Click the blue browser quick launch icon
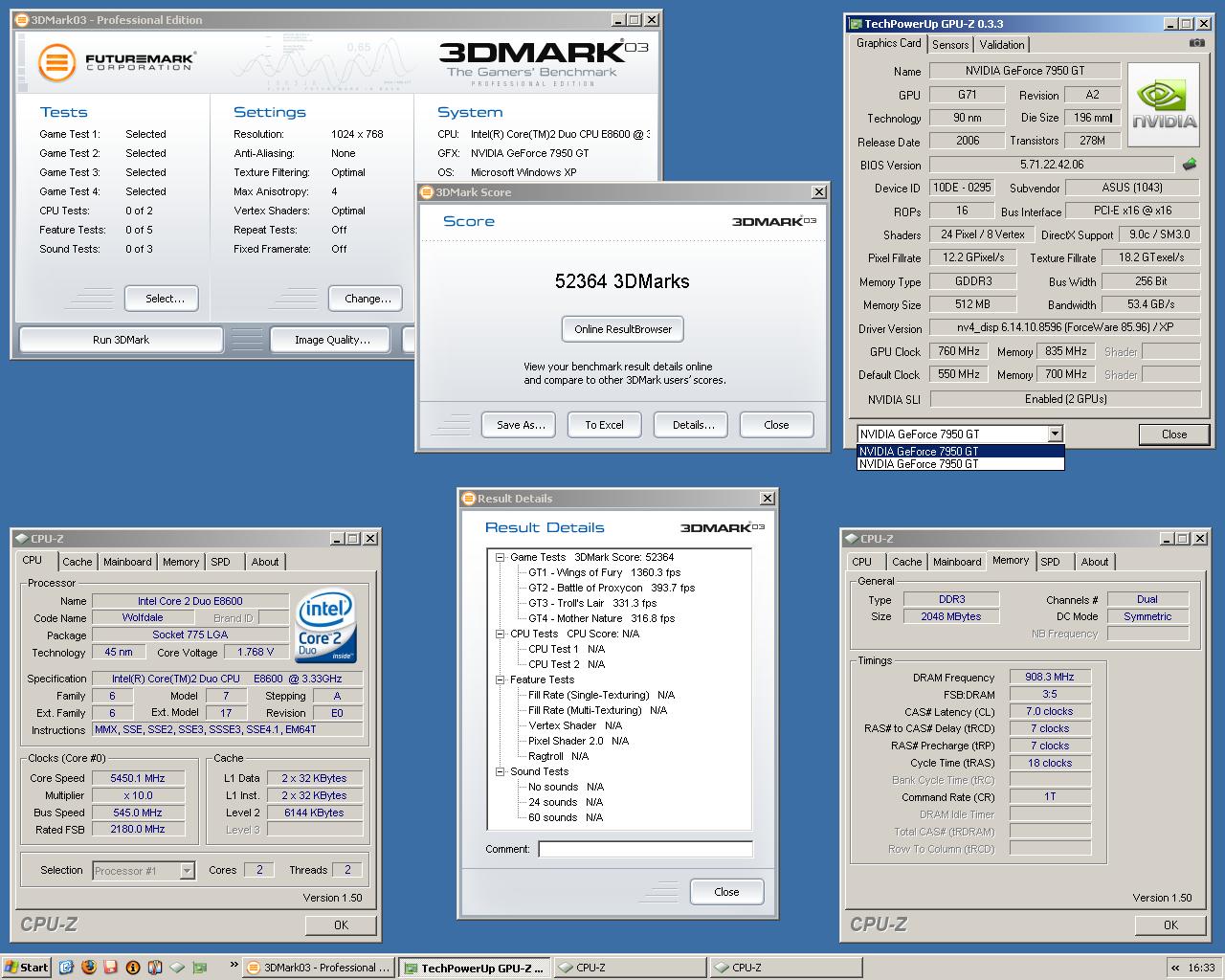This screenshot has height=980, width=1225. tap(66, 968)
